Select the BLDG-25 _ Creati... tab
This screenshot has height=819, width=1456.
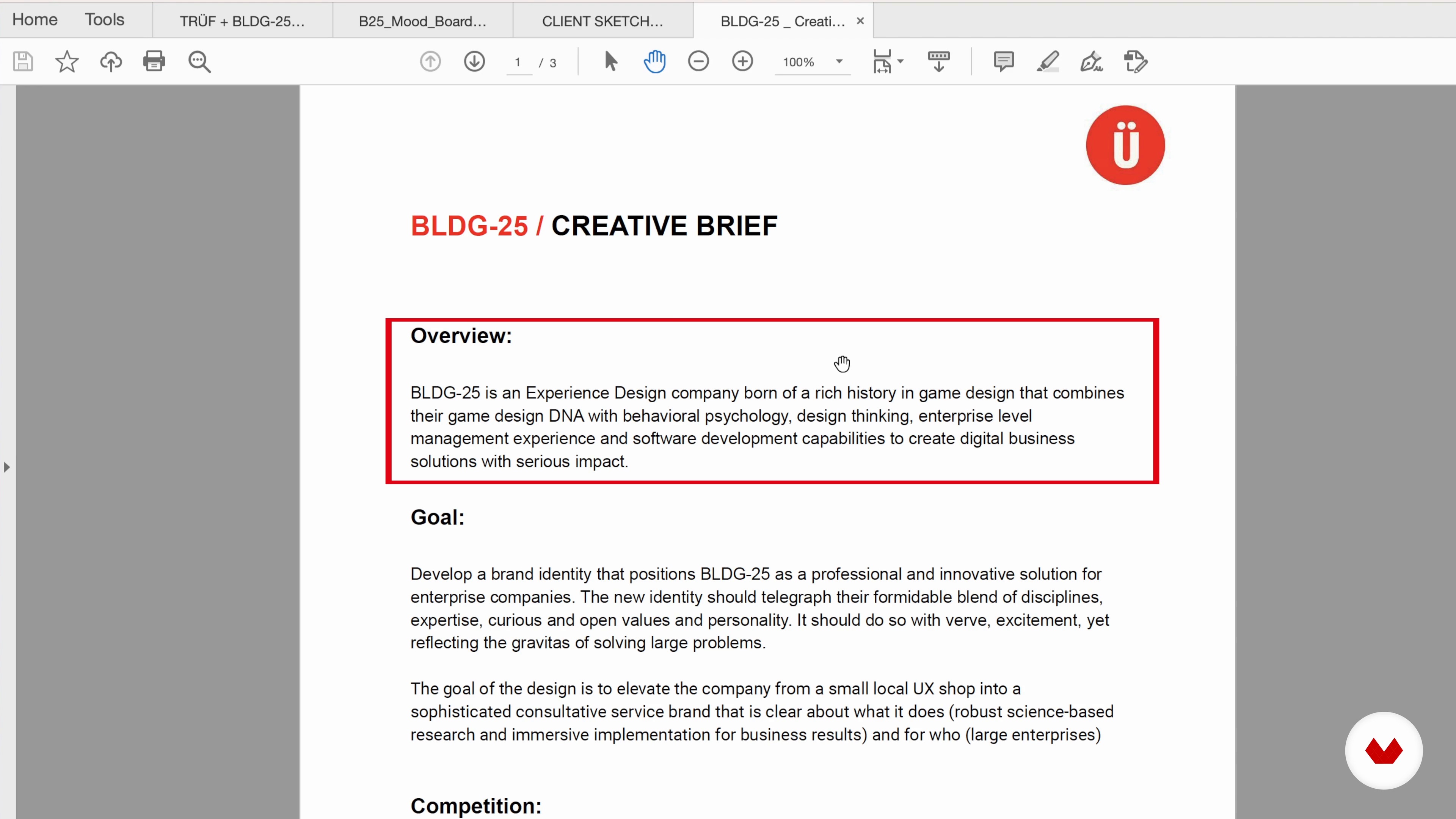click(x=783, y=21)
